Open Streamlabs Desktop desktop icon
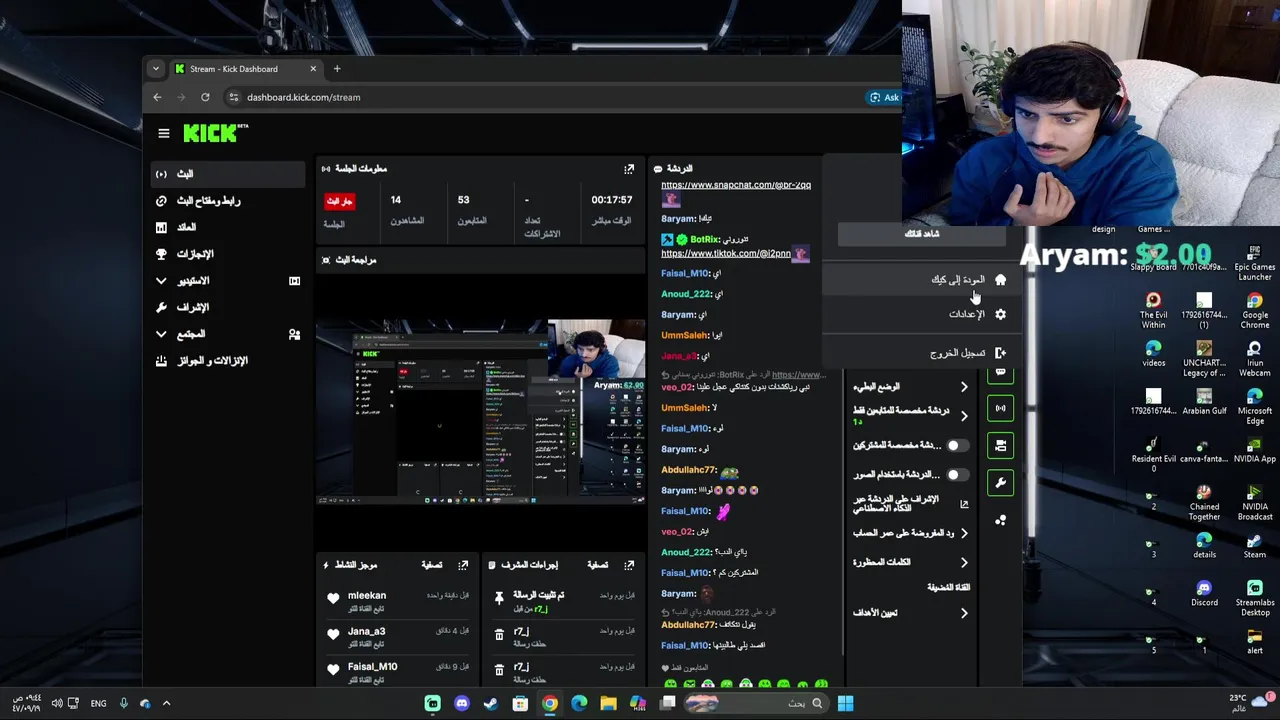 (x=1255, y=598)
